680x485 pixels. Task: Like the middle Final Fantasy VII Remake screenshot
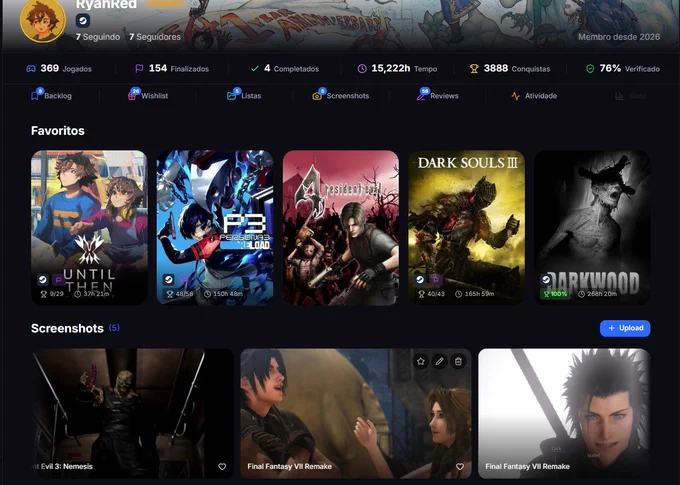coord(460,467)
